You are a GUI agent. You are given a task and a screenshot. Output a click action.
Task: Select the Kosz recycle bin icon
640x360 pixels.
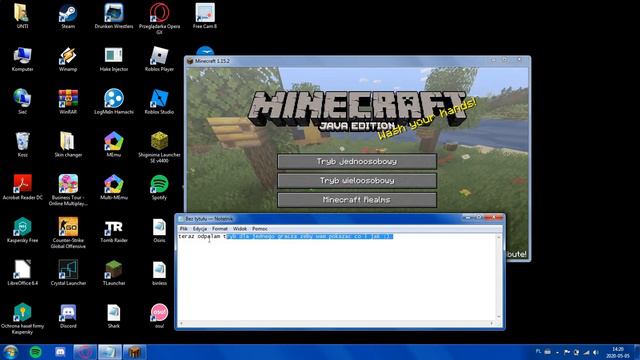[22, 145]
